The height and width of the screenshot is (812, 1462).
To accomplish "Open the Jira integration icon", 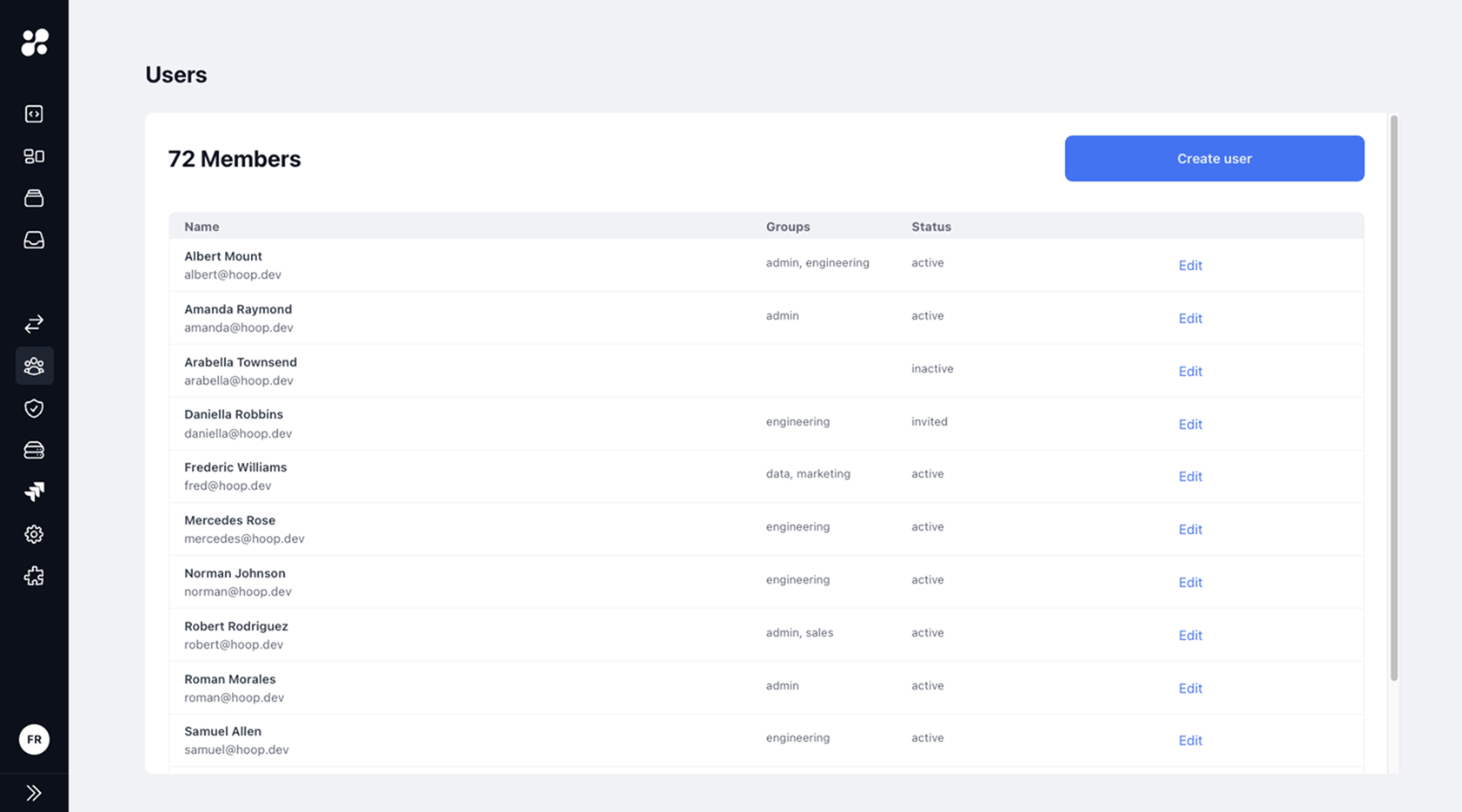I will coord(33,492).
